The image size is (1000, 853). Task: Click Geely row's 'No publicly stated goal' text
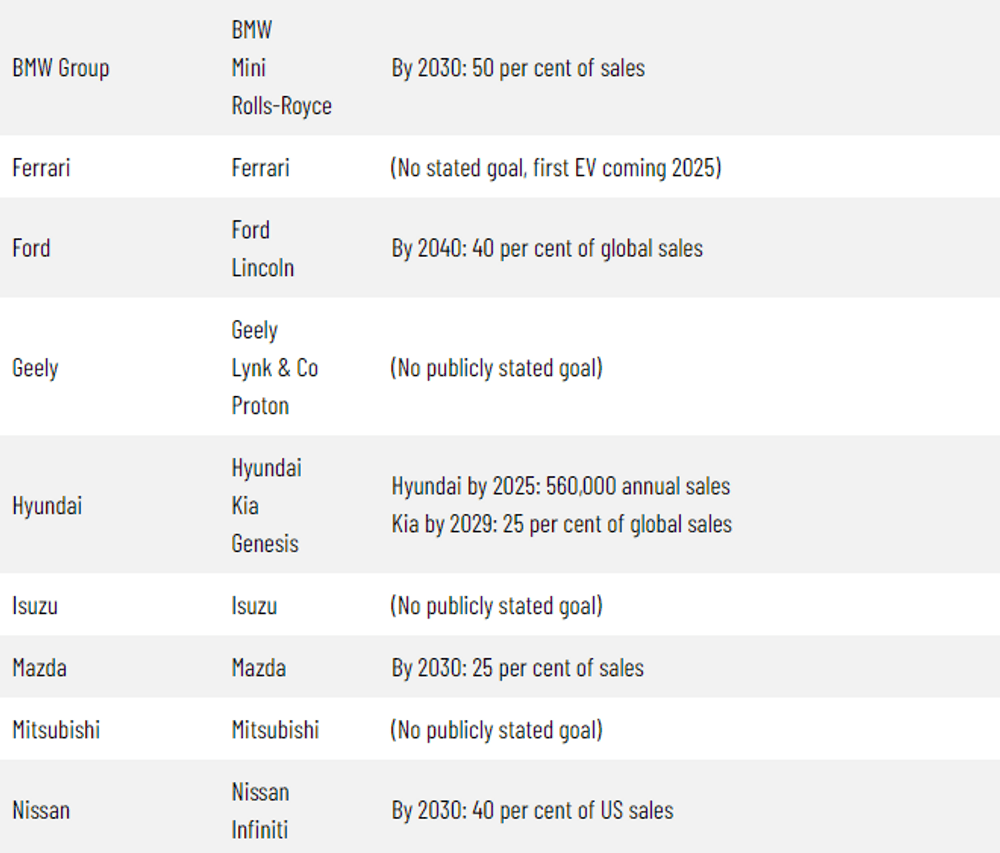[496, 368]
